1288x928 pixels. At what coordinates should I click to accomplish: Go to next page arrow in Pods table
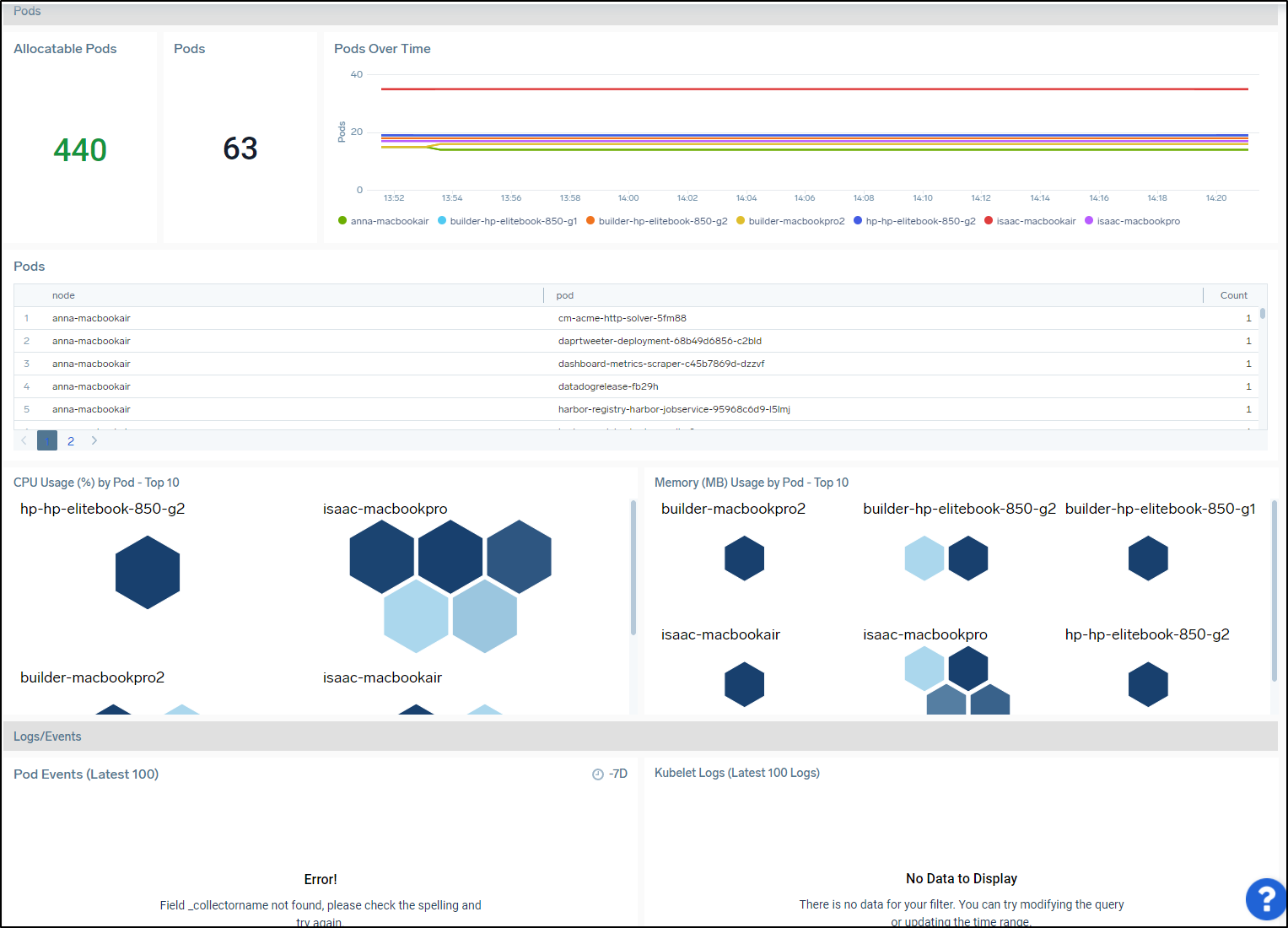(94, 440)
